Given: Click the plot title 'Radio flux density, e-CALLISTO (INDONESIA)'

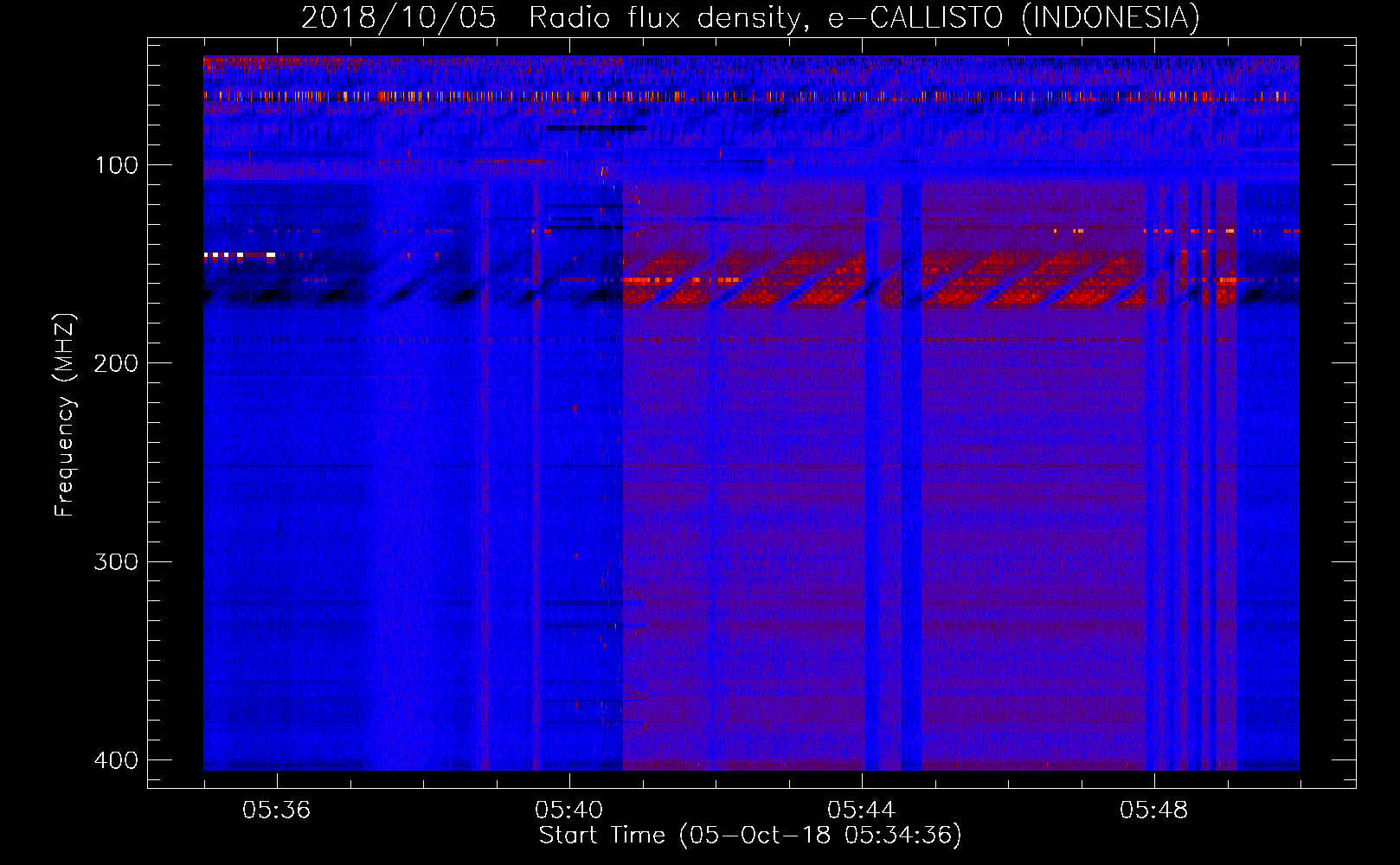Looking at the screenshot, I should point(864,18).
